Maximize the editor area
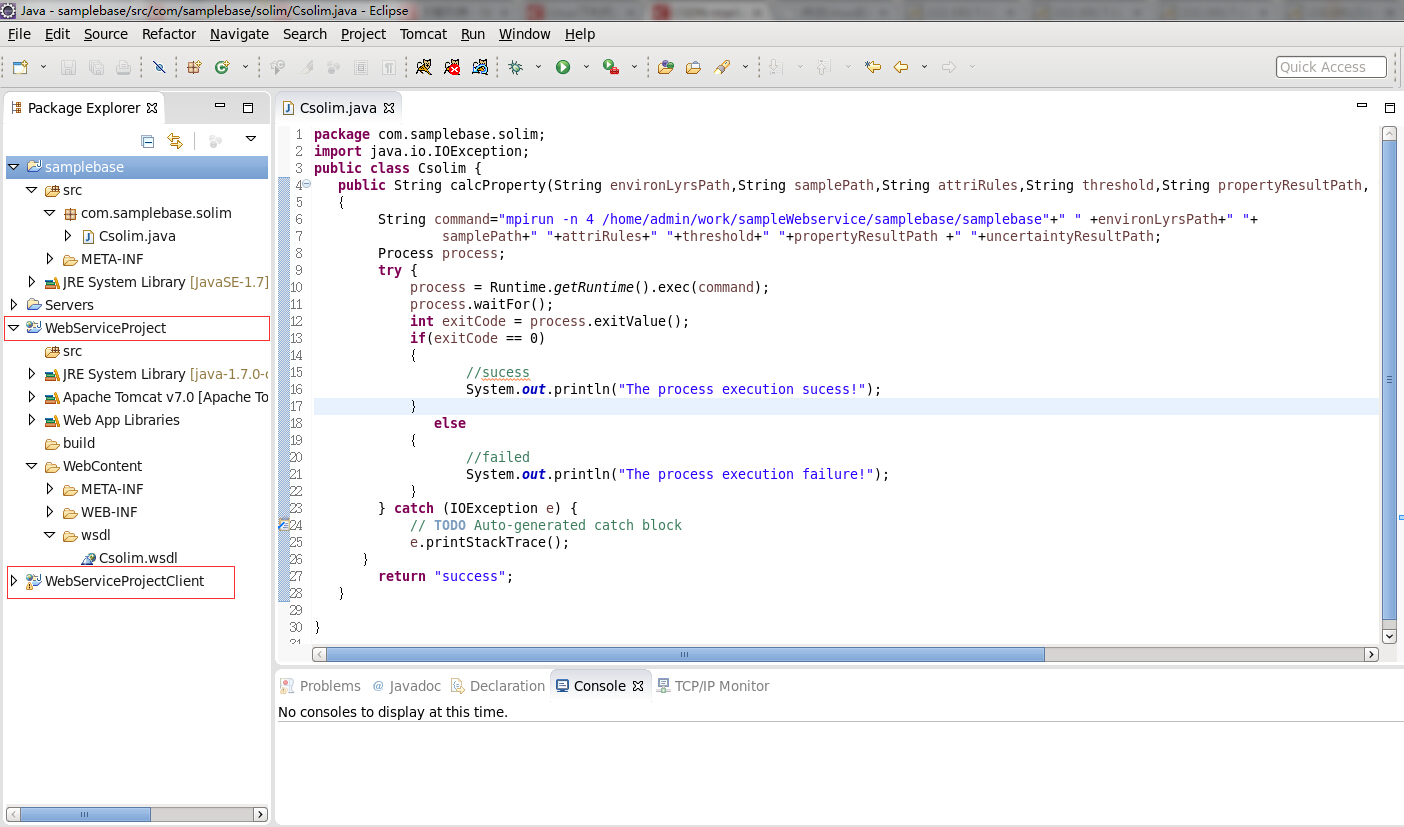This screenshot has height=827, width=1404. pos(1389,107)
